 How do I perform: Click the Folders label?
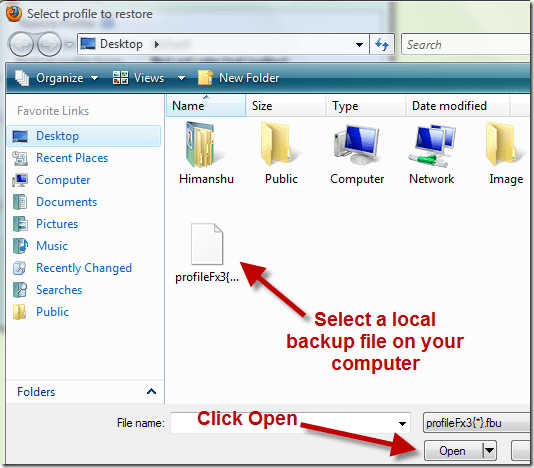click(36, 392)
